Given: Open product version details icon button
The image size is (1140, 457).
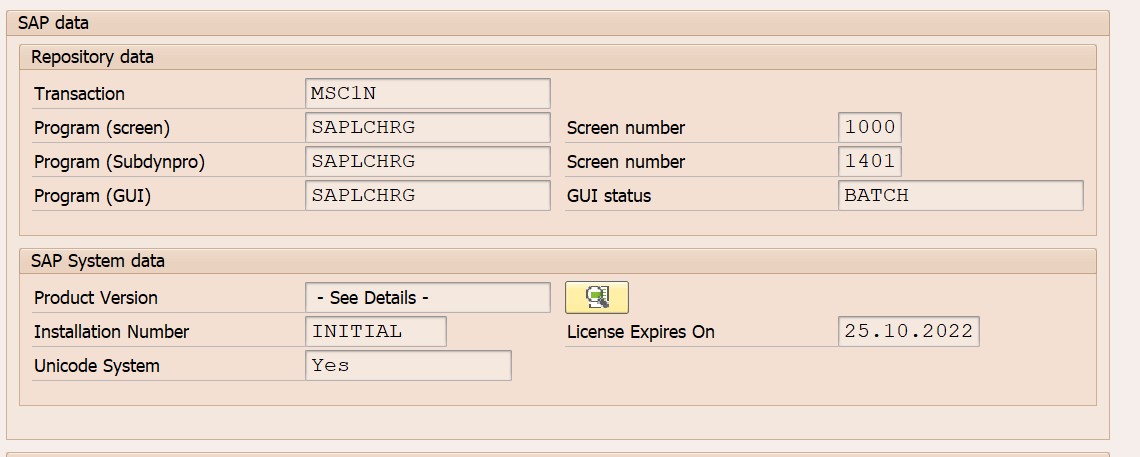Looking at the screenshot, I should (596, 298).
